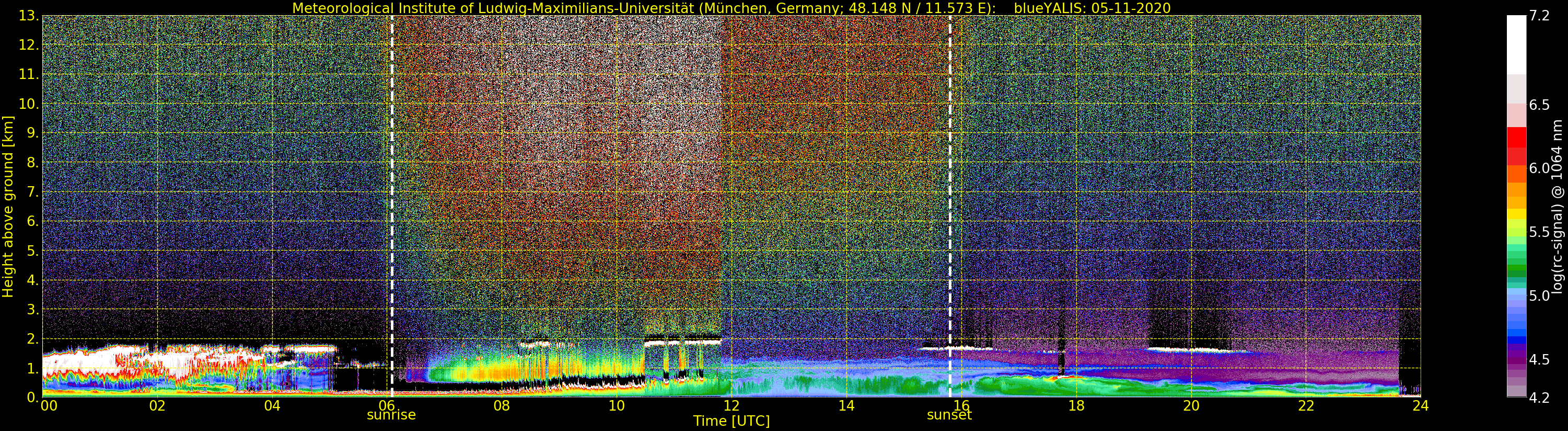The image size is (1568, 431).
Task: Click the time axis tick label "24"
Action: pyautogui.click(x=1421, y=406)
